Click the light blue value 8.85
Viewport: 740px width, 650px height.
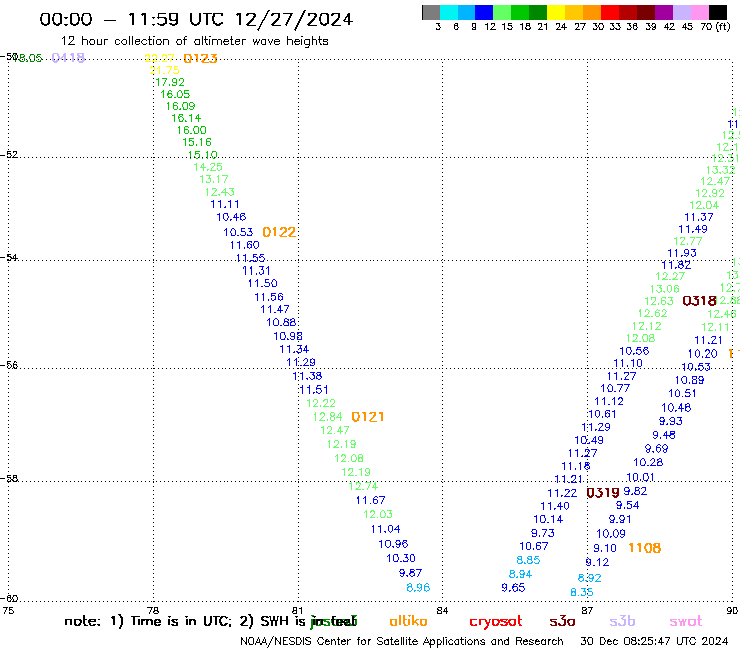click(x=528, y=560)
